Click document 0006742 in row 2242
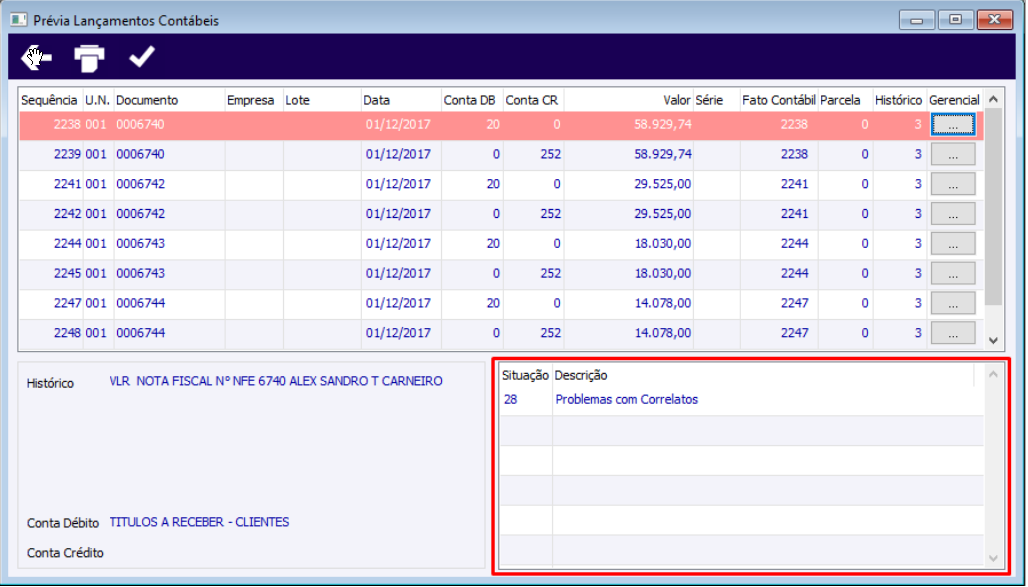 coord(140,214)
